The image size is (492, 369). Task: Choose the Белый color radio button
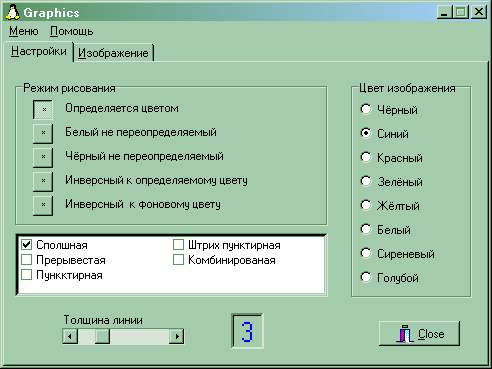(x=366, y=229)
